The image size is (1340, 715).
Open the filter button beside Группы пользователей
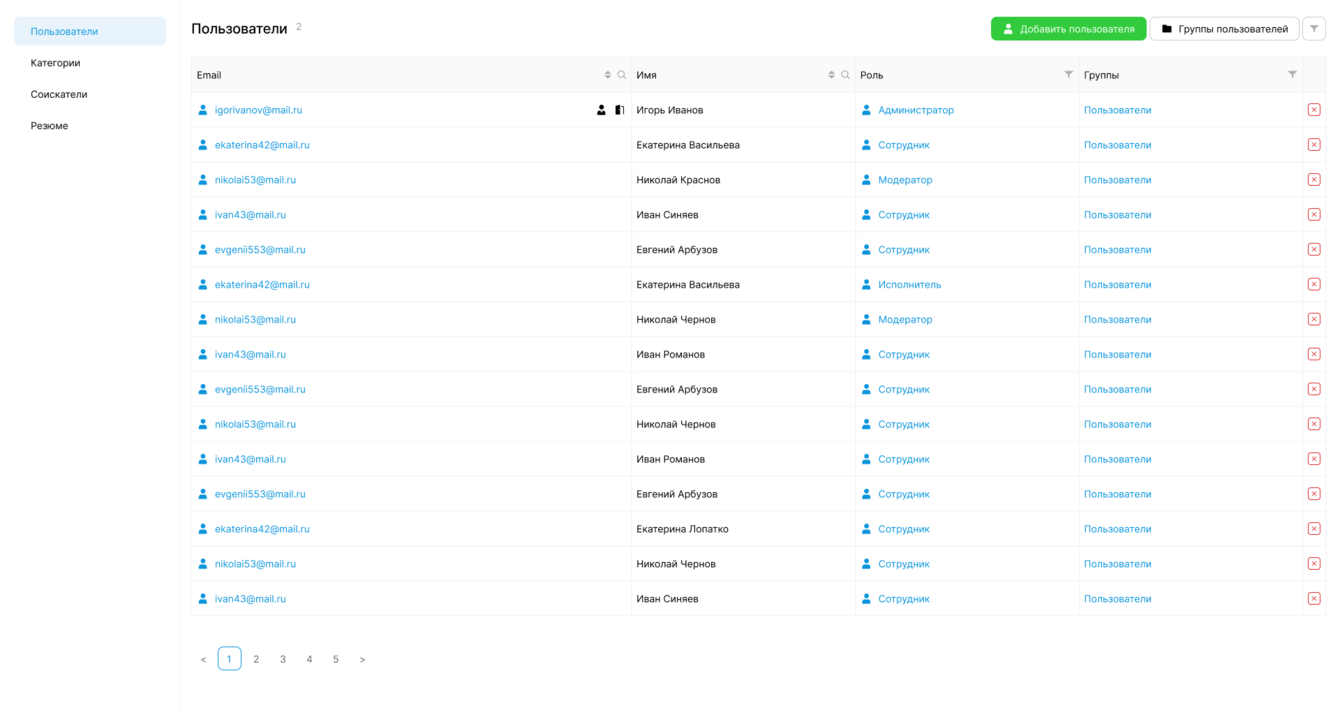pyautogui.click(x=1314, y=29)
